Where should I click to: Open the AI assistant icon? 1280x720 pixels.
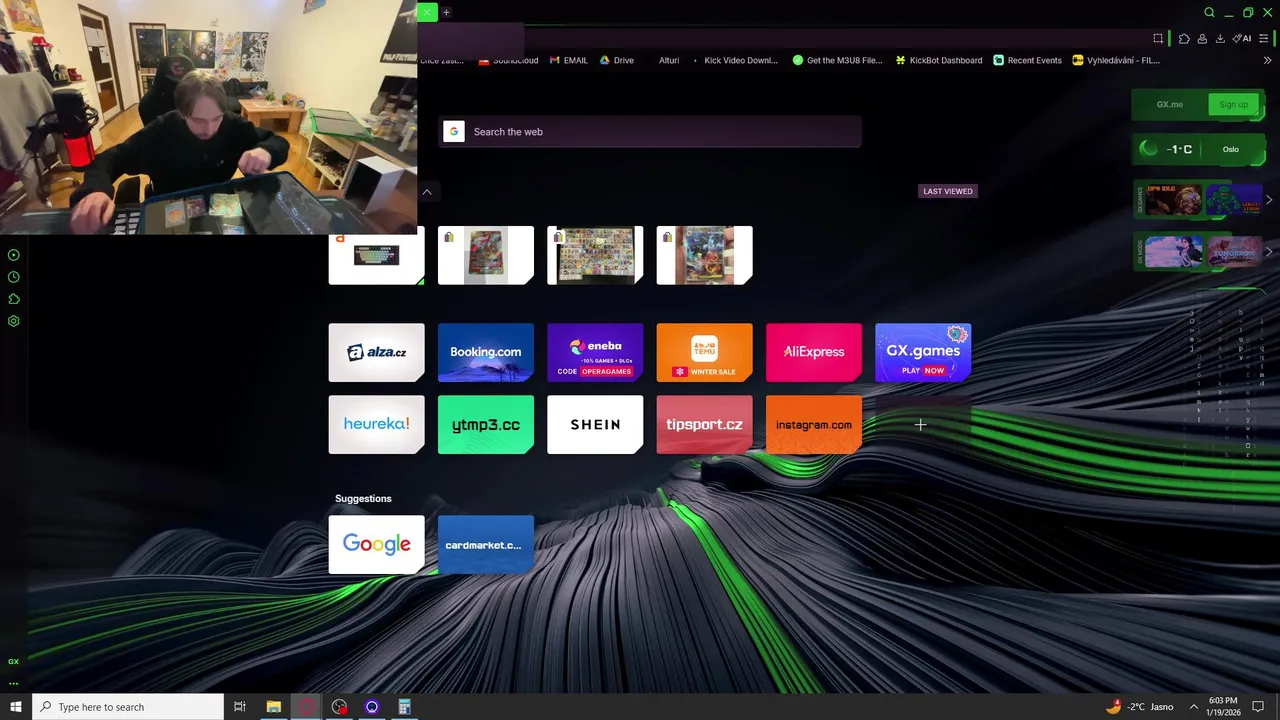(x=1242, y=38)
